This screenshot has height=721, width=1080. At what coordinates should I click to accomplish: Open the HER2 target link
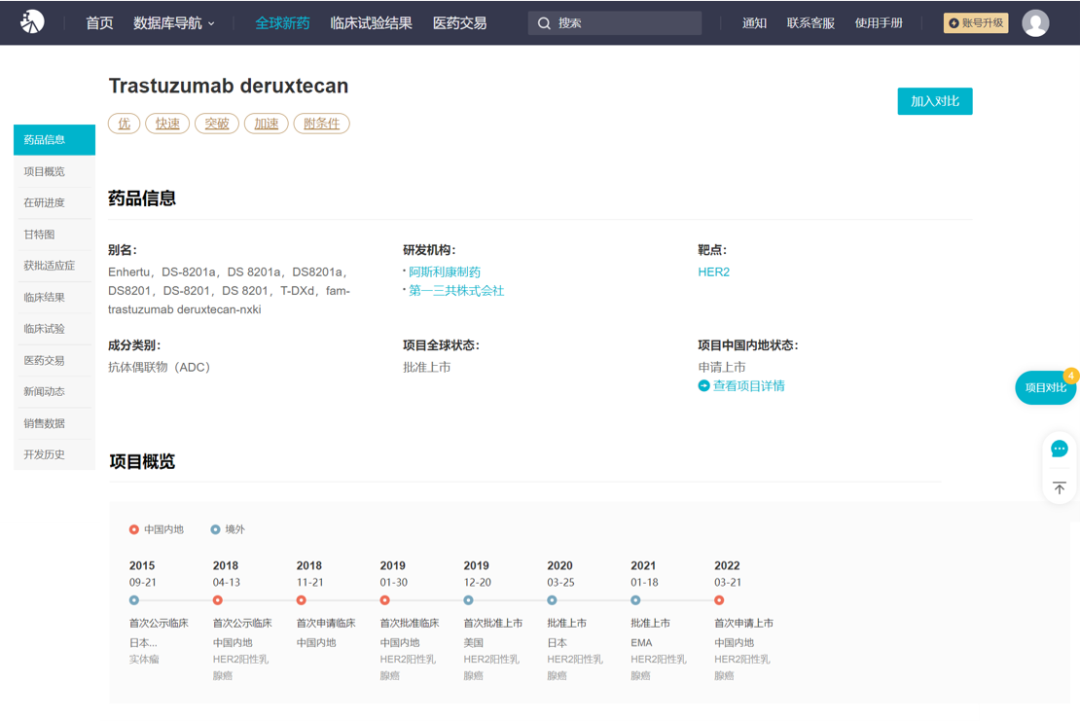pyautogui.click(x=714, y=272)
